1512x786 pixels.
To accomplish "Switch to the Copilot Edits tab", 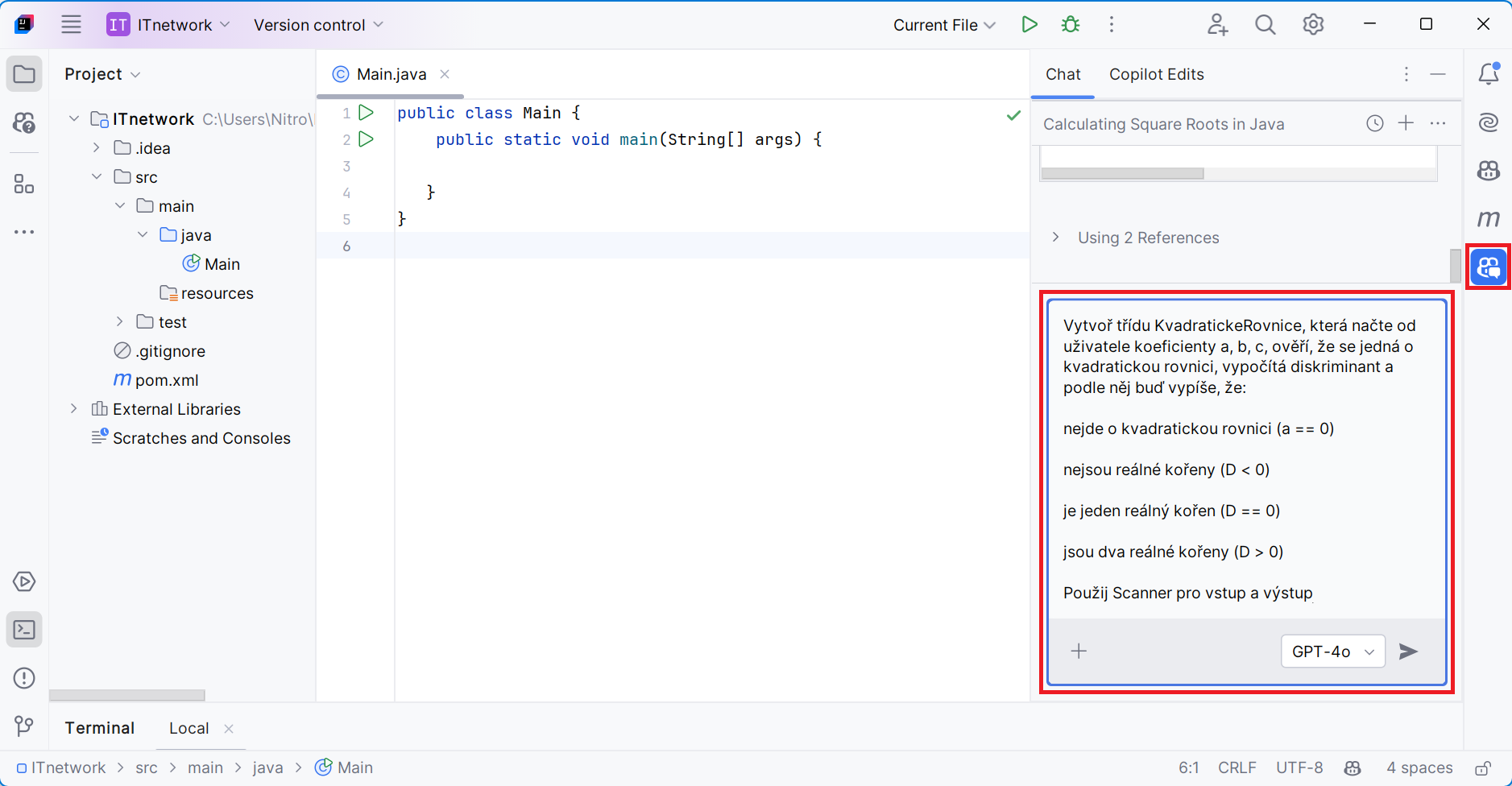I will pos(1156,74).
